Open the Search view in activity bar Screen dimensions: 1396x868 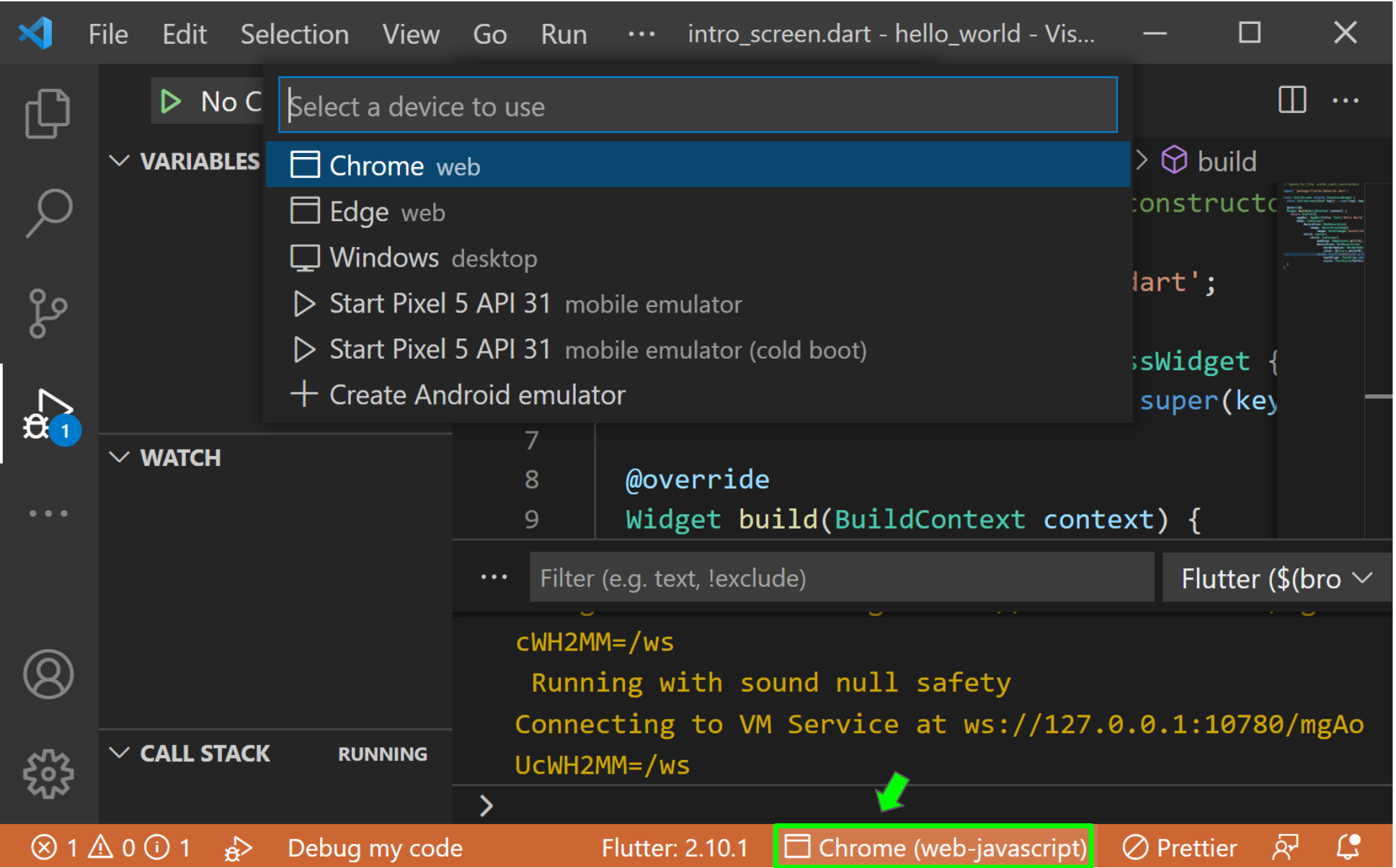point(48,212)
